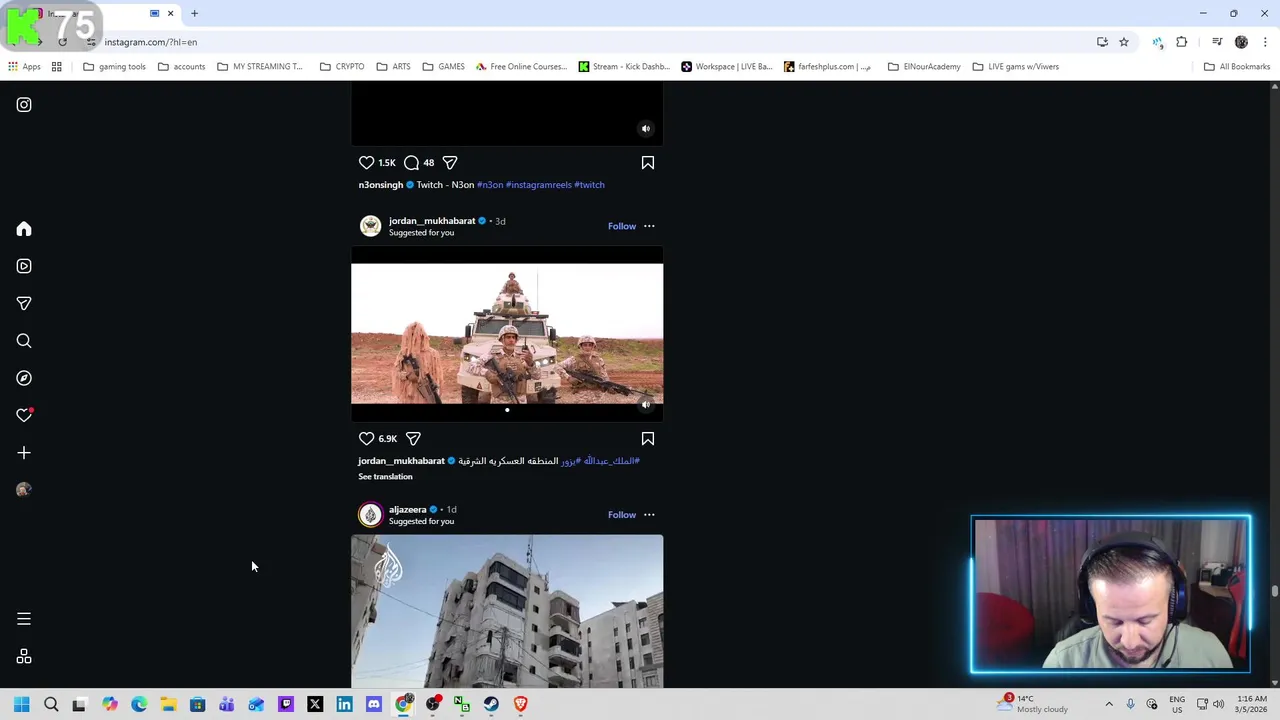Open Discord from the Windows taskbar

(374, 704)
